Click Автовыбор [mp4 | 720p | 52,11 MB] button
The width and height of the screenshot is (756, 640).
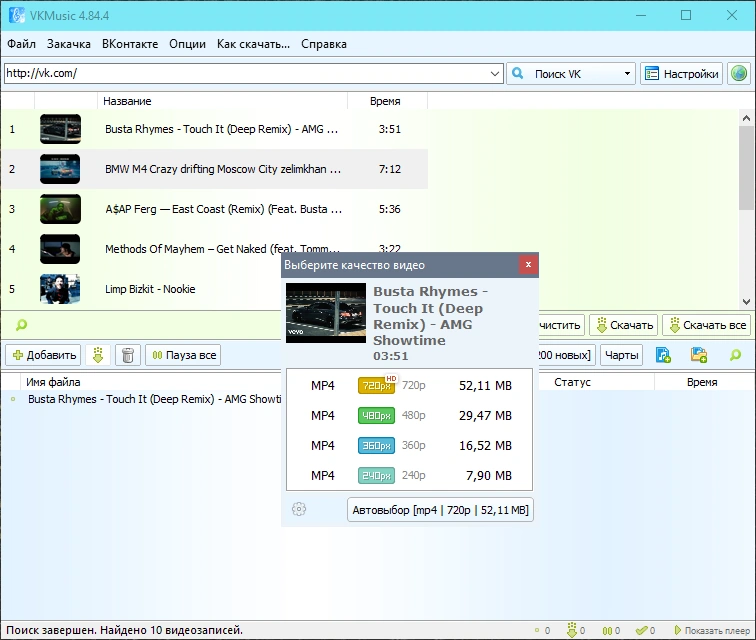point(440,510)
